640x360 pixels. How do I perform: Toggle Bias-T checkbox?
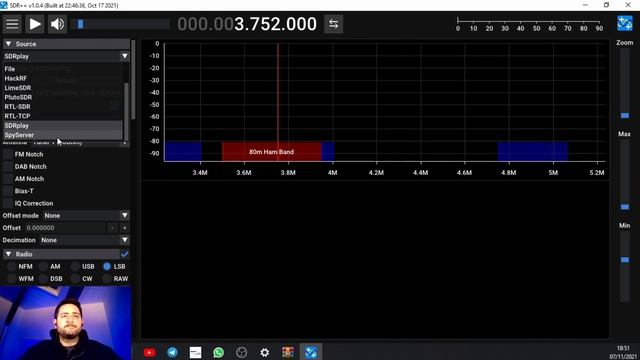click(8, 191)
